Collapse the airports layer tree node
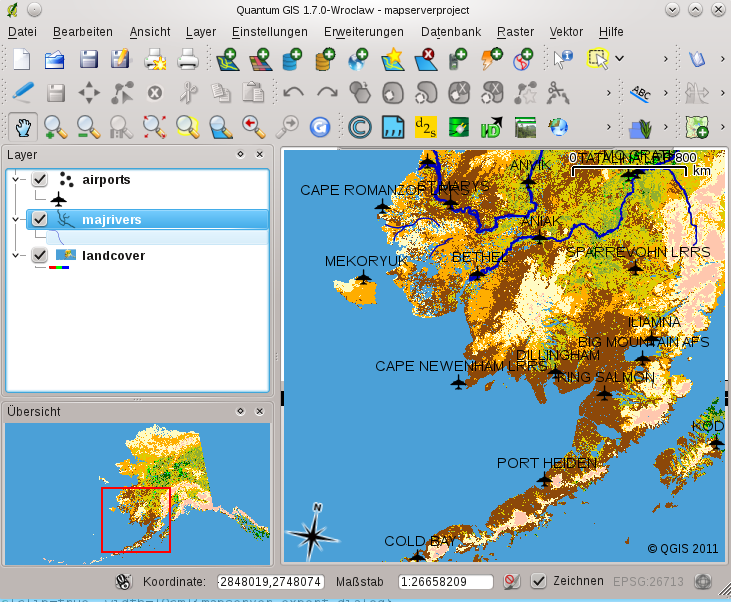731x602 pixels. (x=16, y=179)
